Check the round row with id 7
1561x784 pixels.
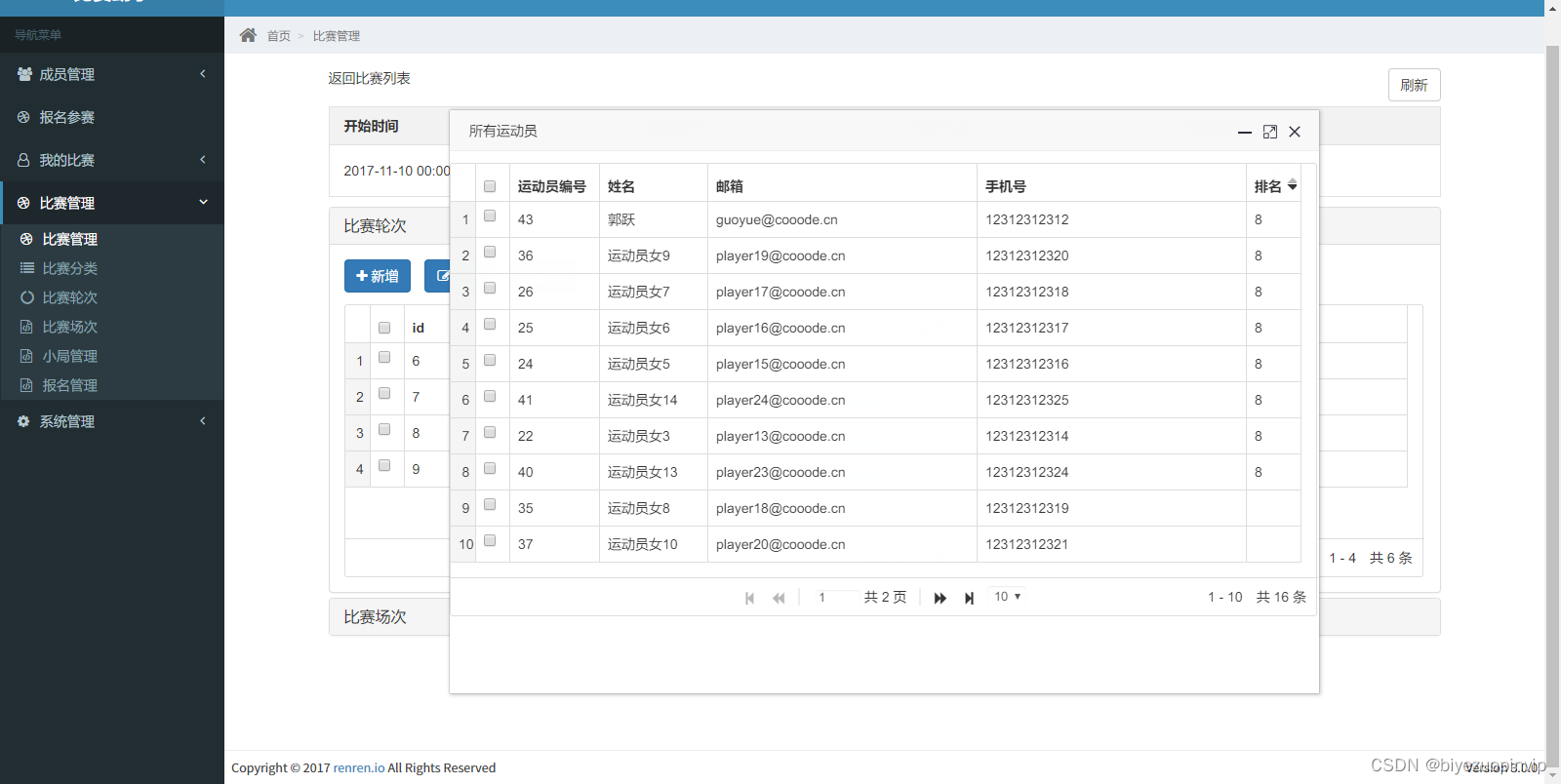[384, 394]
